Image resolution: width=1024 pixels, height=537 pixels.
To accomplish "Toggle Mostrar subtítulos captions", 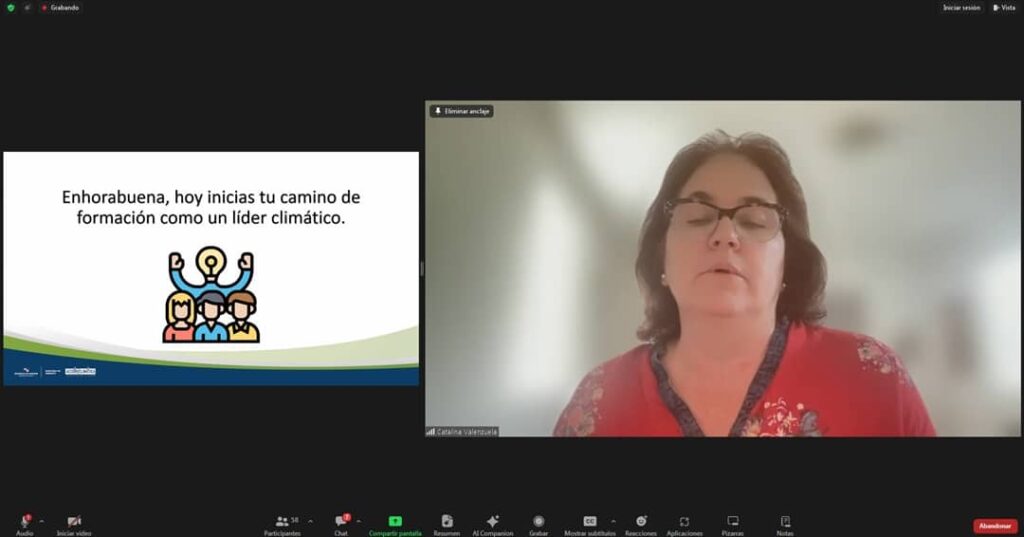I will coord(590,524).
